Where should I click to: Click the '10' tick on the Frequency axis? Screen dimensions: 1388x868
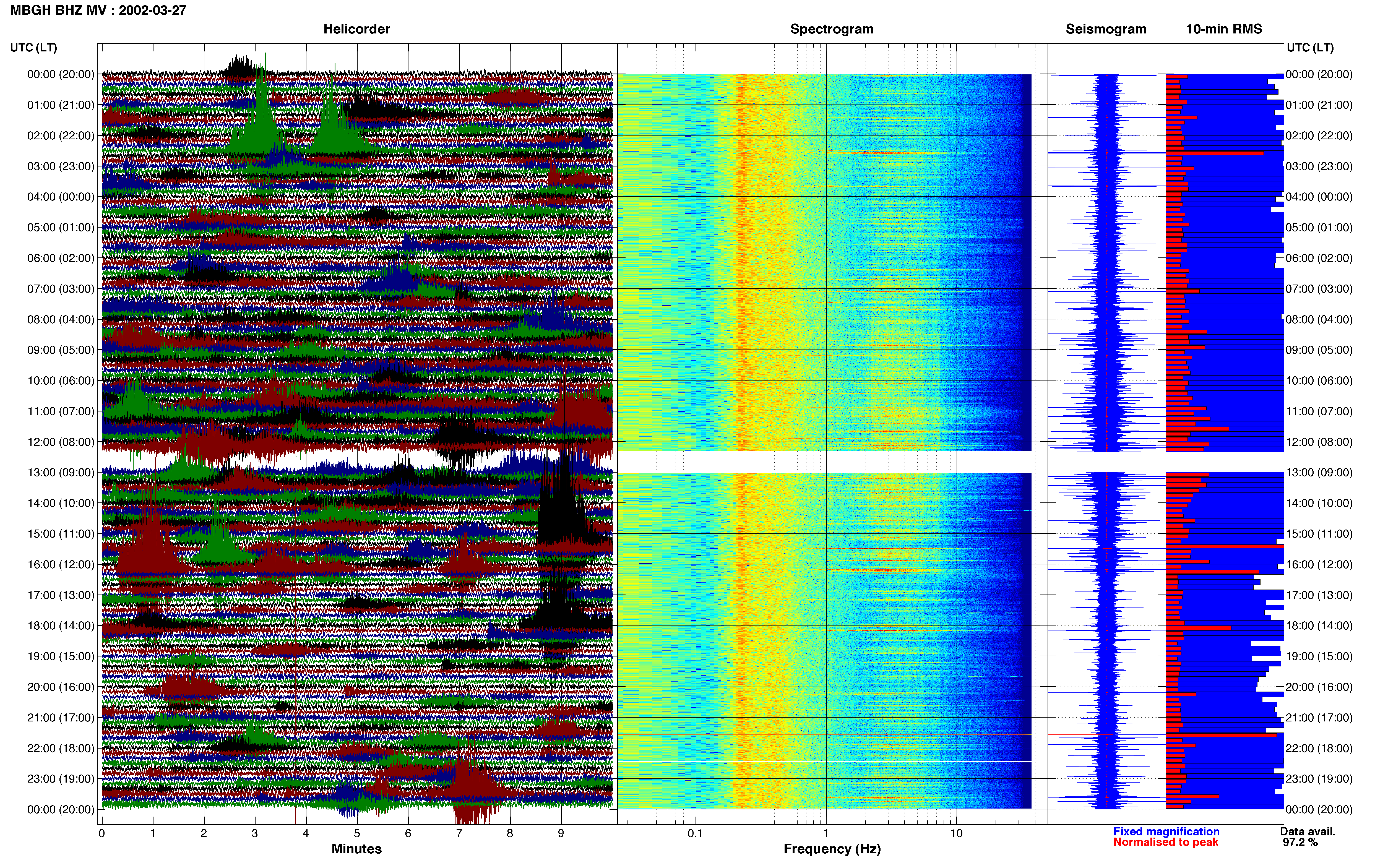pyautogui.click(x=956, y=833)
